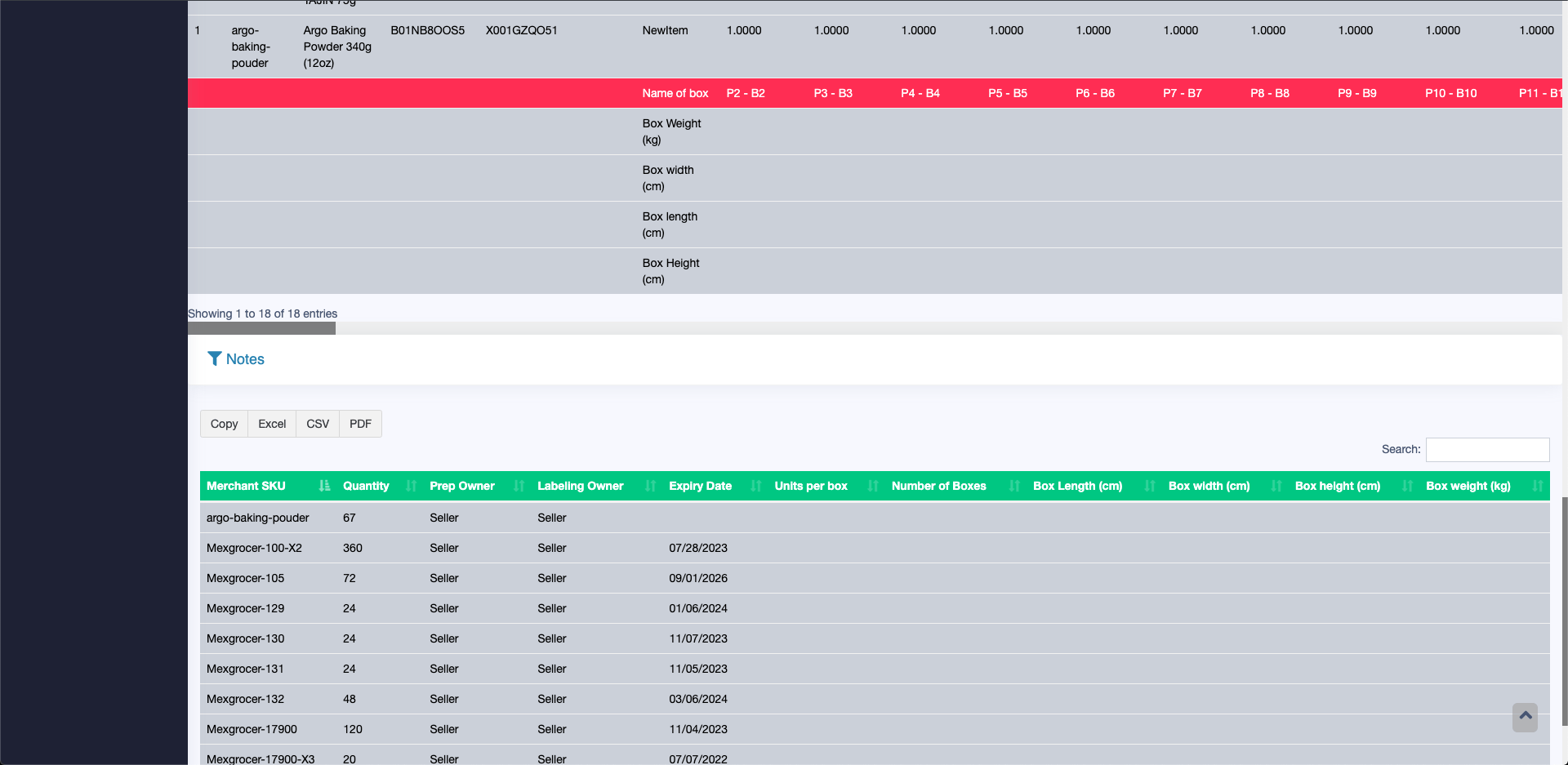
Task: Sort by Expiry Date column arrows
Action: point(756,486)
